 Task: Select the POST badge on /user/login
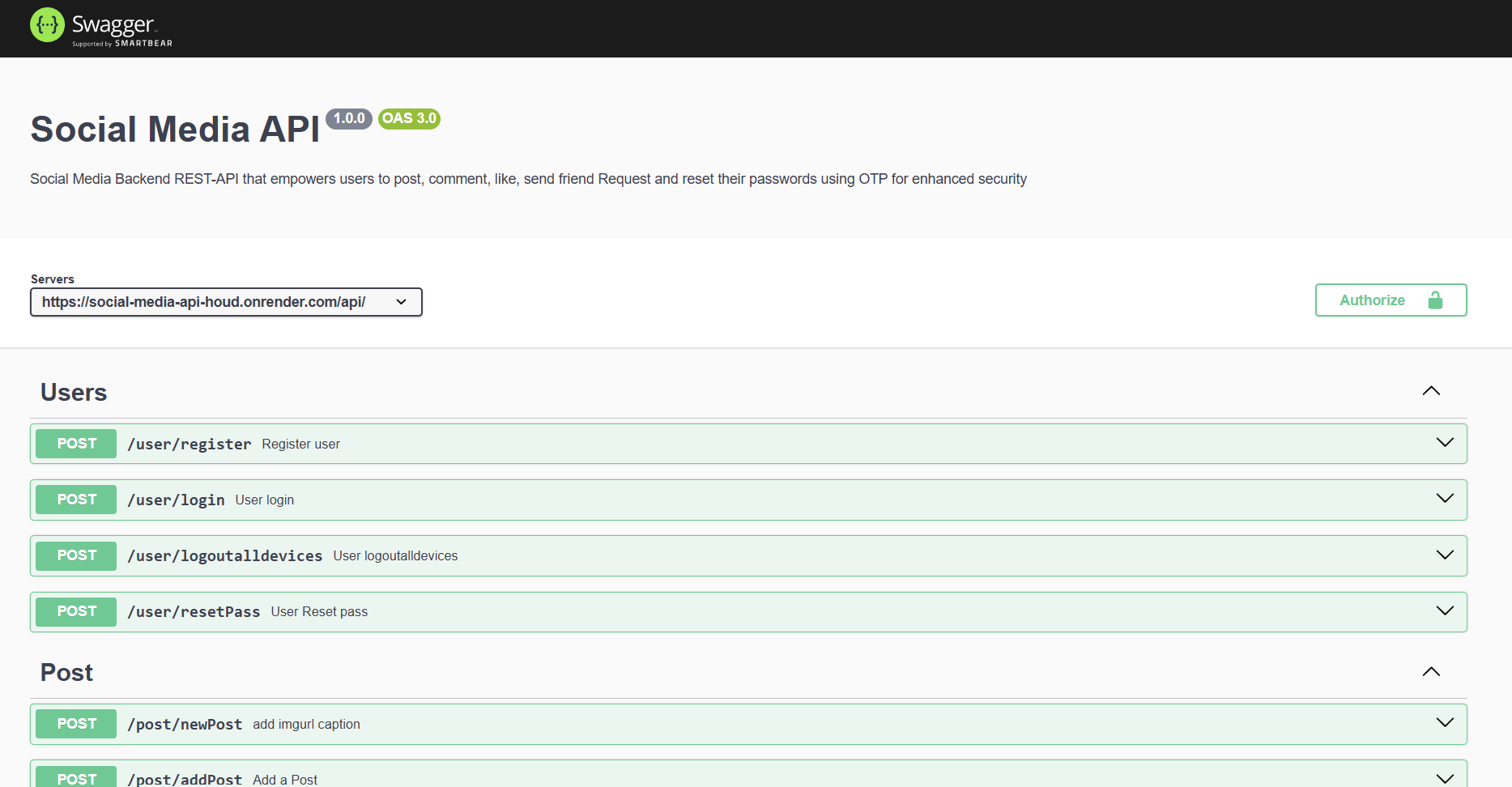pos(75,499)
